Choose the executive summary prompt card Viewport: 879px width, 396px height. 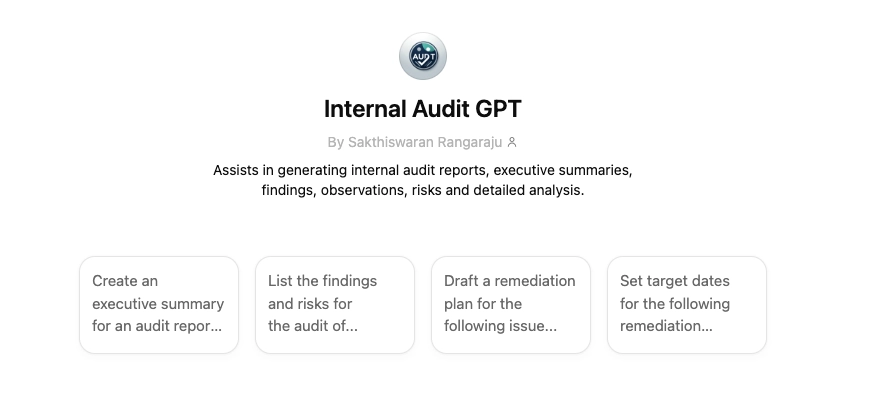[159, 305]
